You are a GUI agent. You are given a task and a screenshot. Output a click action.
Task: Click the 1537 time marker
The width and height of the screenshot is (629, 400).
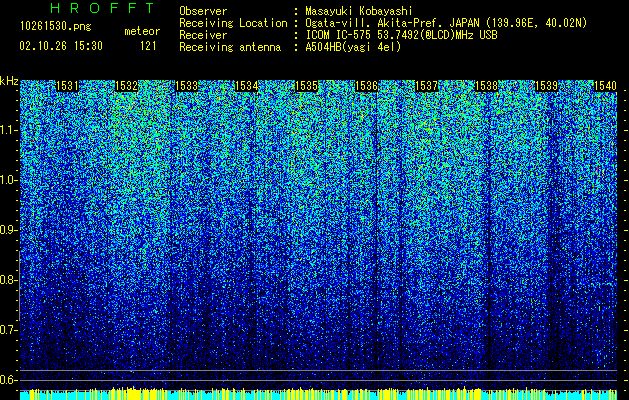[426, 86]
